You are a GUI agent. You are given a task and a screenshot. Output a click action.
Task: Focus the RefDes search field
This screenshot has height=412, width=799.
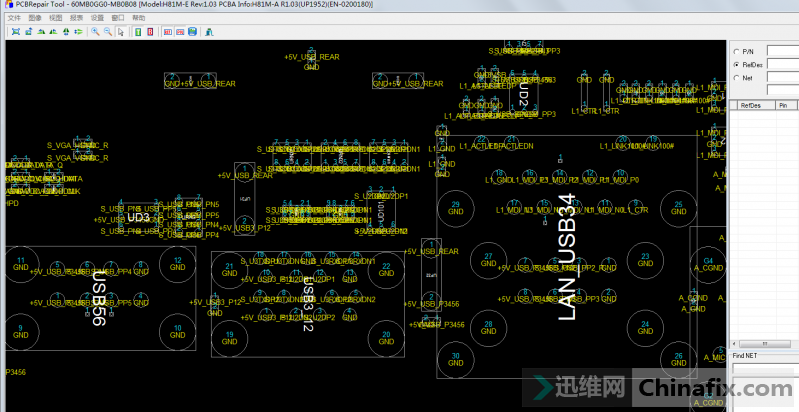point(783,64)
